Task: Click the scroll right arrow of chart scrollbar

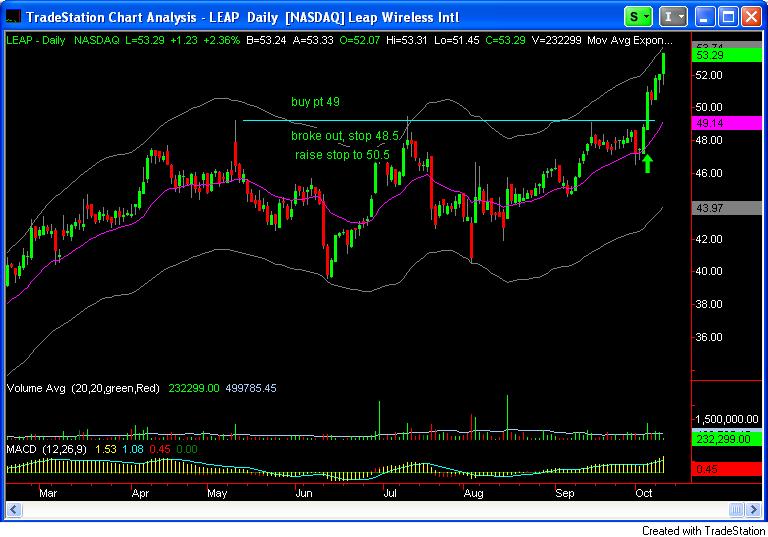Action: (x=754, y=509)
